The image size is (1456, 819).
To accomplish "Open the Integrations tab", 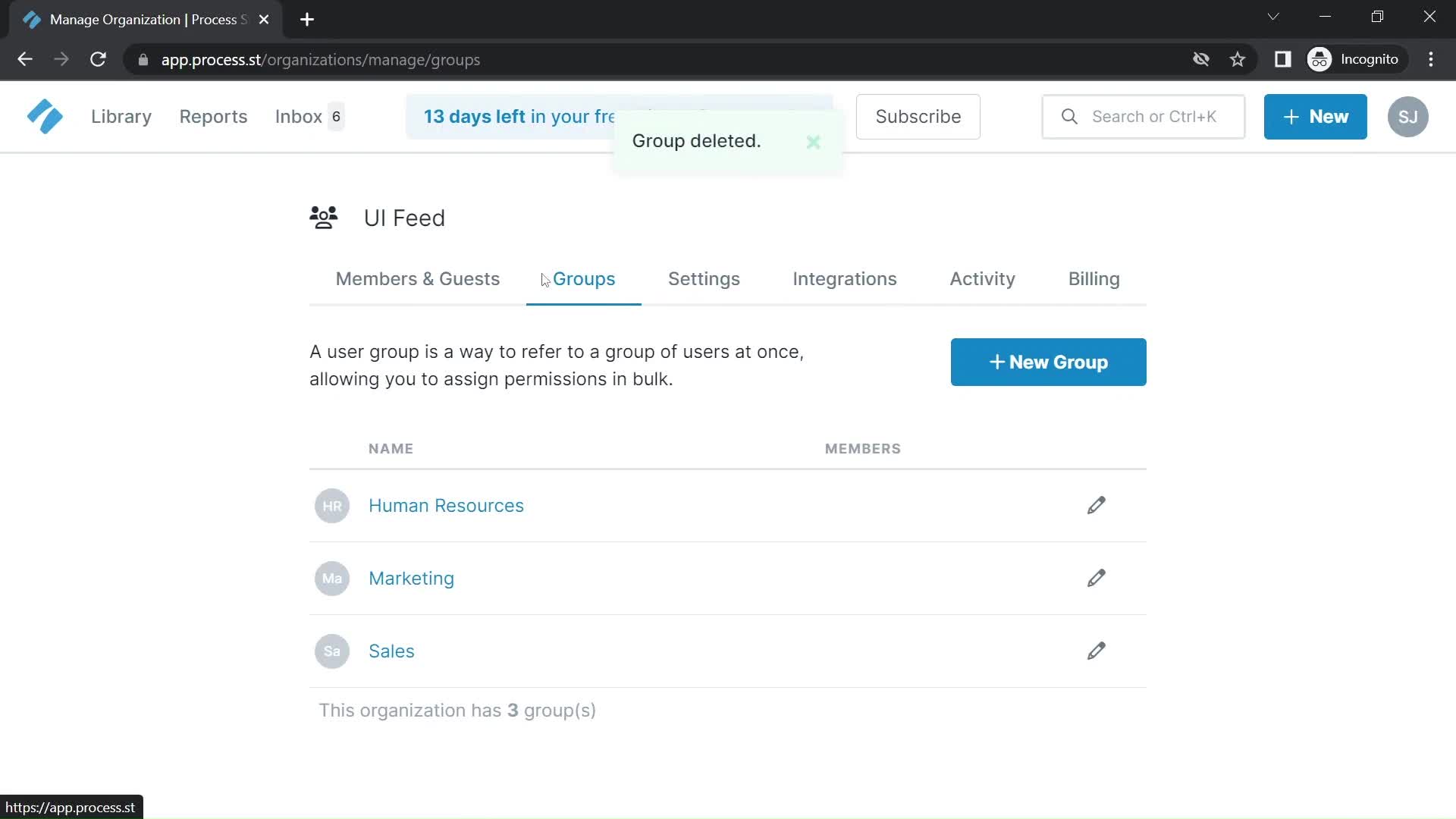I will coord(845,278).
